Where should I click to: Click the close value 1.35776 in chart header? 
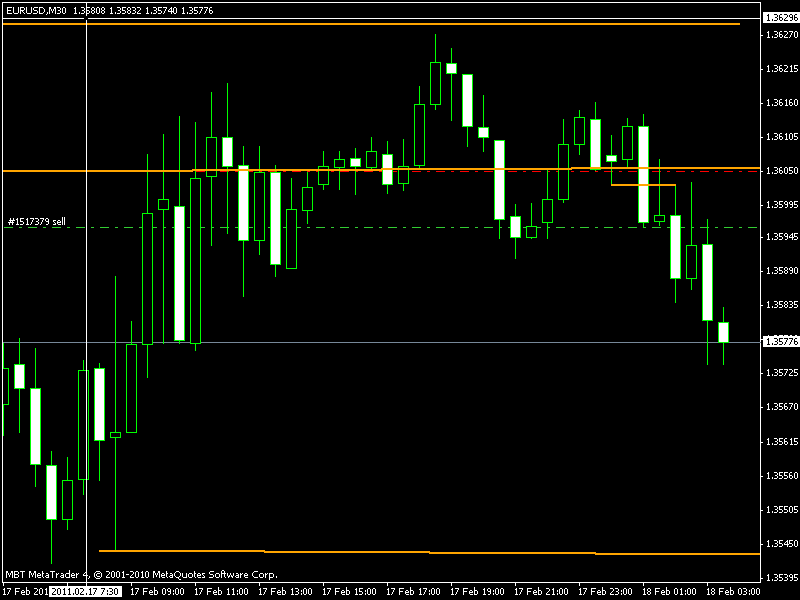click(x=197, y=10)
